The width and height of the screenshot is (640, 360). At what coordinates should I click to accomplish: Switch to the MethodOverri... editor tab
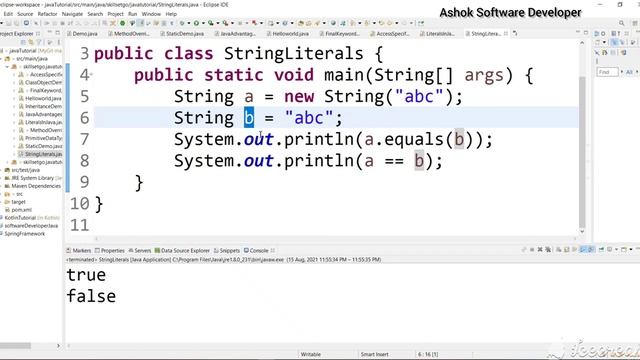[129, 33]
